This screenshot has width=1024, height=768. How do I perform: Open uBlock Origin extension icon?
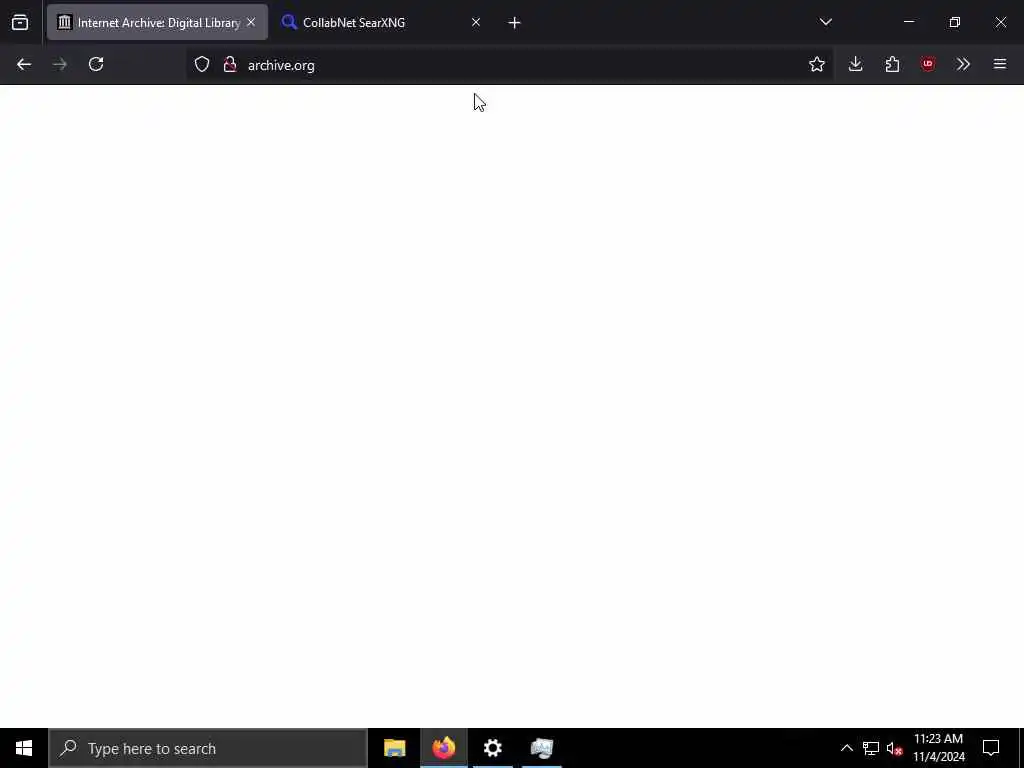coord(928,64)
